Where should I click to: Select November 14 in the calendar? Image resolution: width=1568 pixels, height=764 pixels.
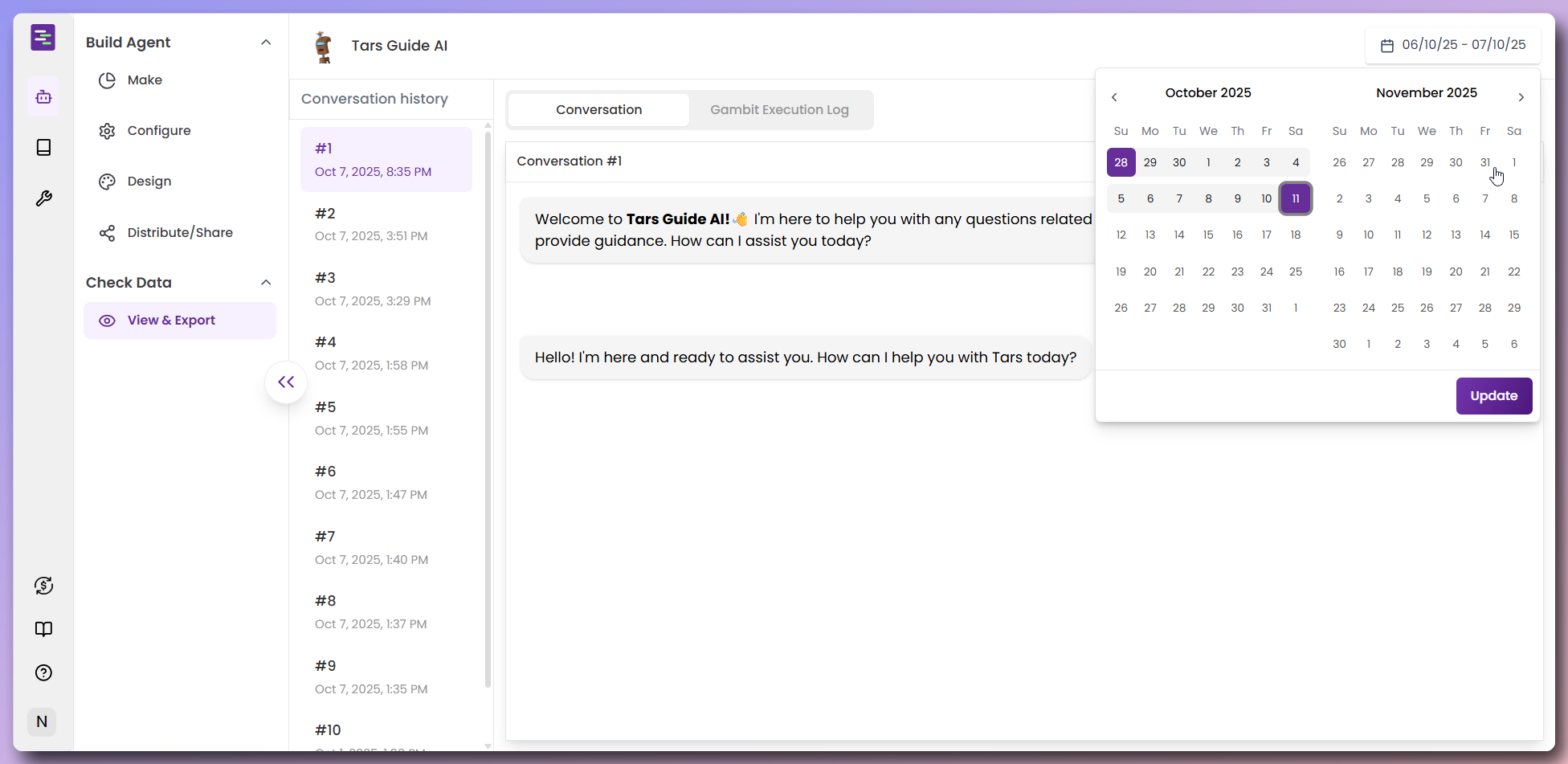pyautogui.click(x=1485, y=235)
